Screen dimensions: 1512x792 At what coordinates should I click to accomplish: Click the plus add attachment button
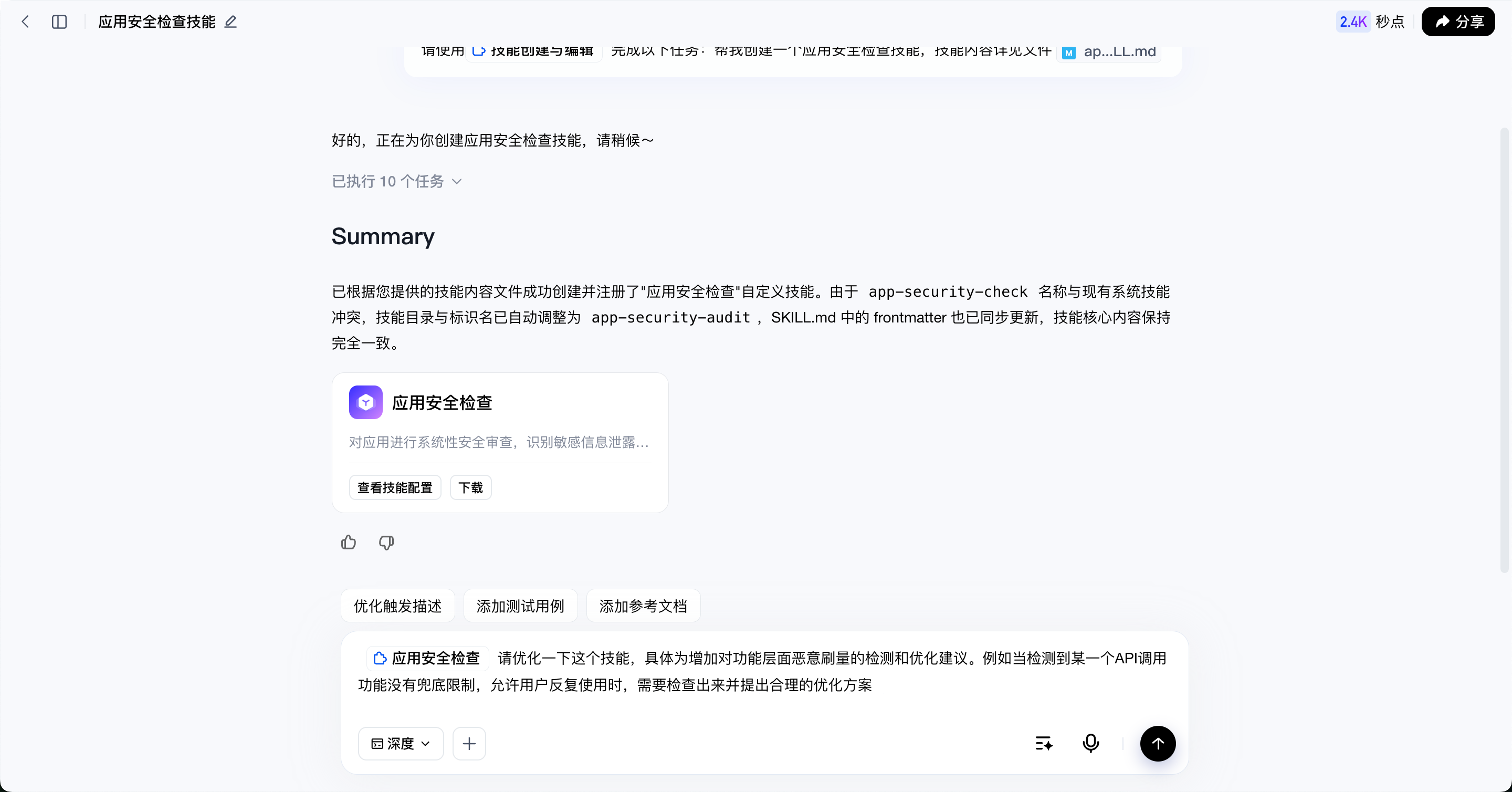click(469, 744)
